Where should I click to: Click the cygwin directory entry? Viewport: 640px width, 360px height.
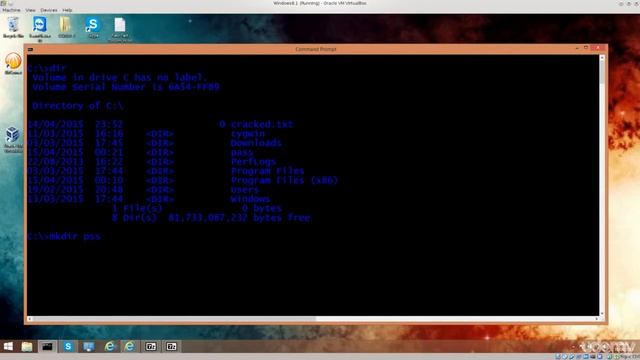click(x=248, y=133)
